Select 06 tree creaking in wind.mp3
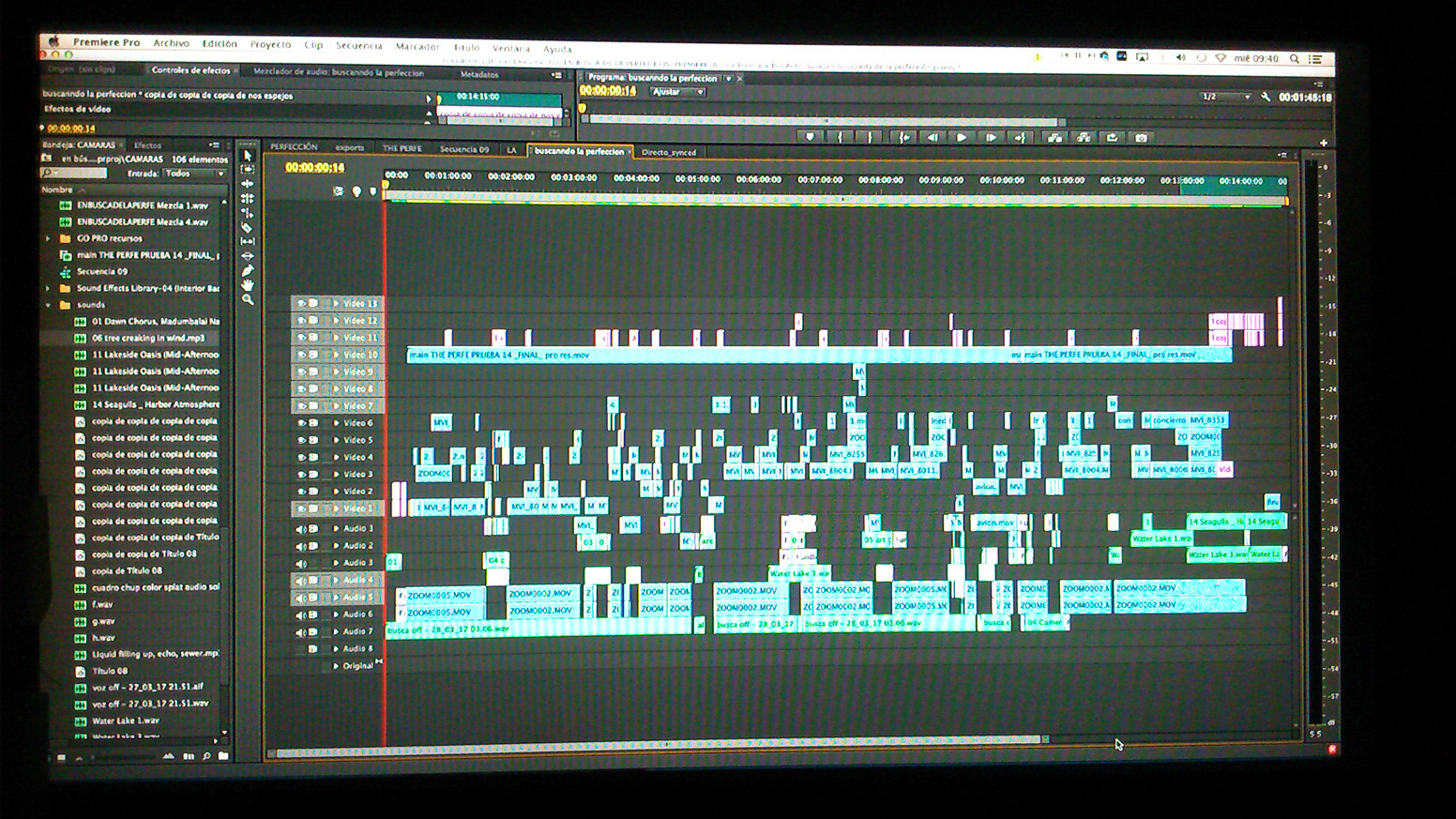The height and width of the screenshot is (819, 1456). (147, 338)
